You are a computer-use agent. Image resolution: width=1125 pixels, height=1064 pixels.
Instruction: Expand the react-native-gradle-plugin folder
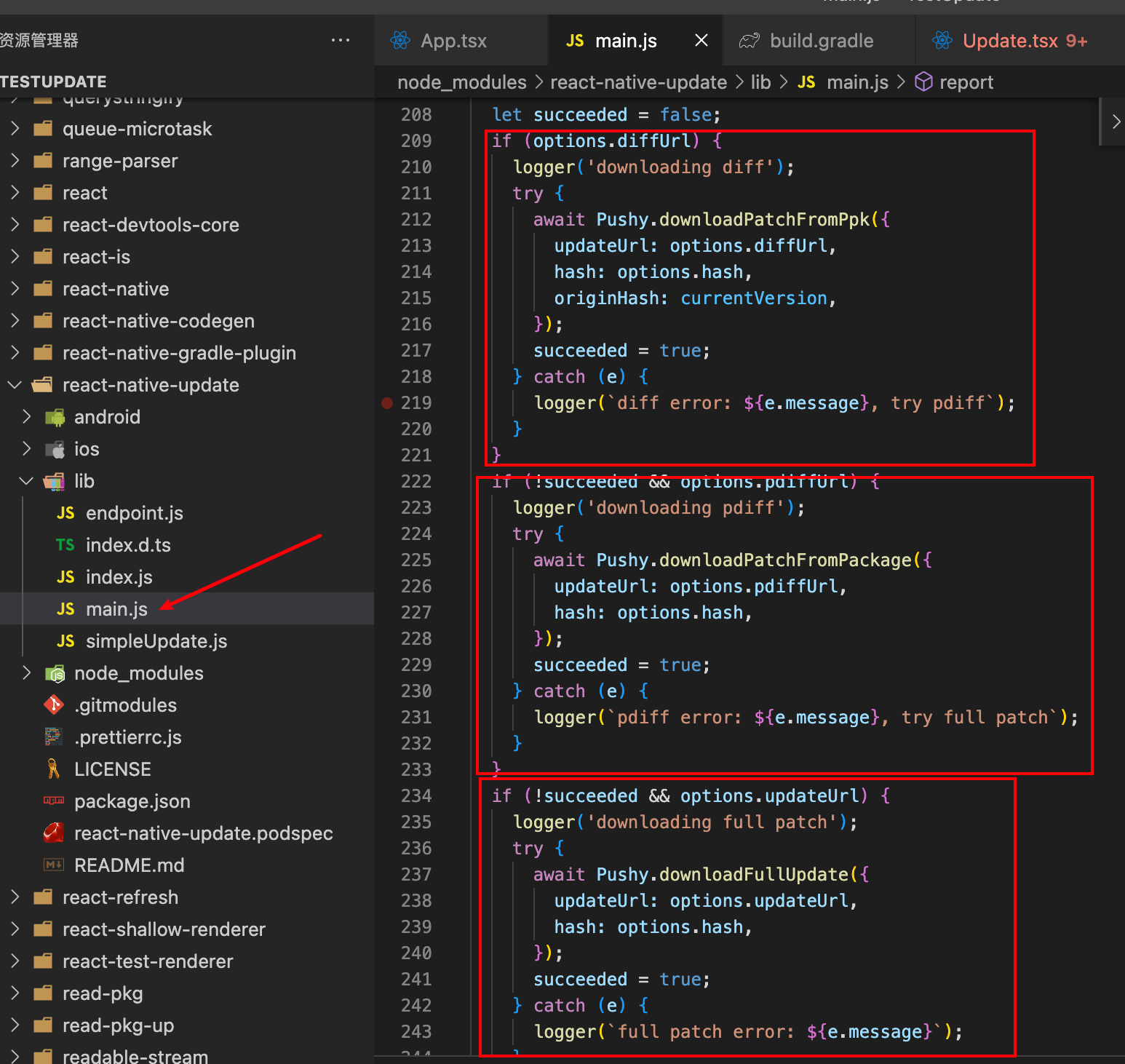[15, 353]
